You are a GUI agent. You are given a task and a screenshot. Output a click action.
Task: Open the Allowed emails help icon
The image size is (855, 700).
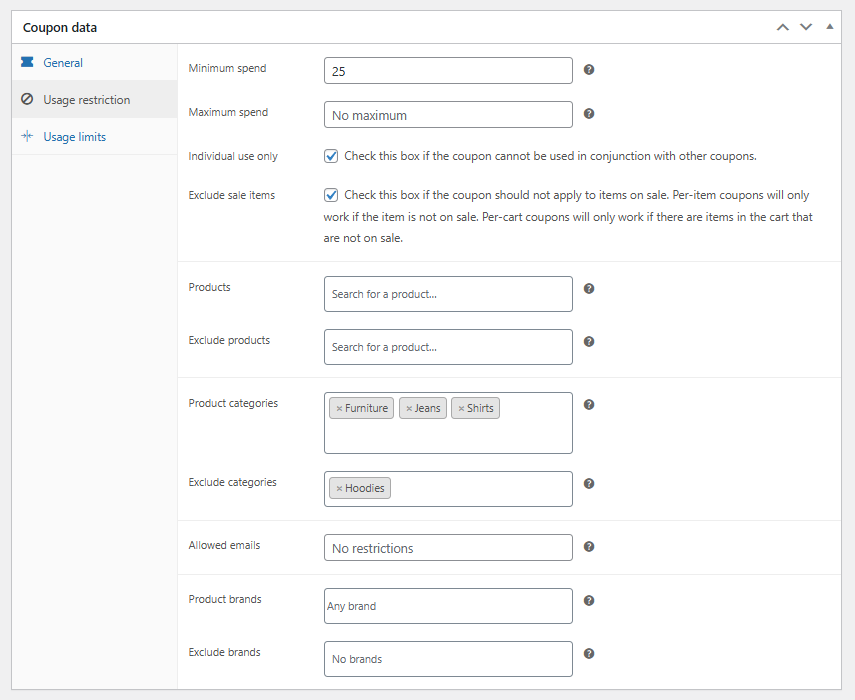(589, 546)
